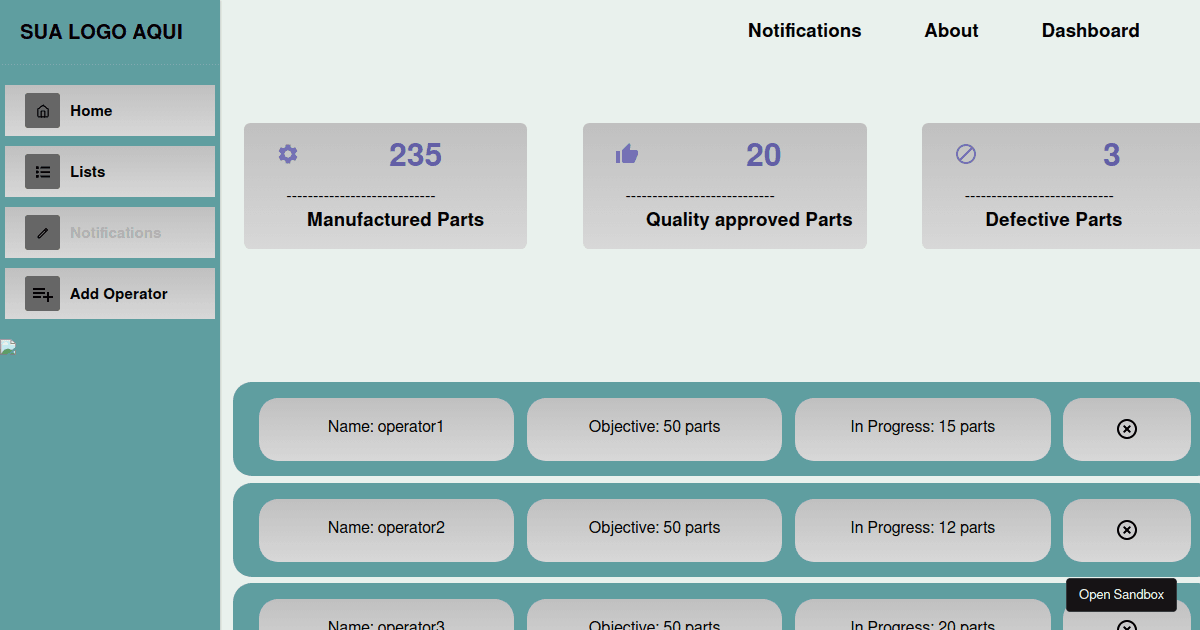Select In Progress: 12 parts cell

(x=922, y=528)
